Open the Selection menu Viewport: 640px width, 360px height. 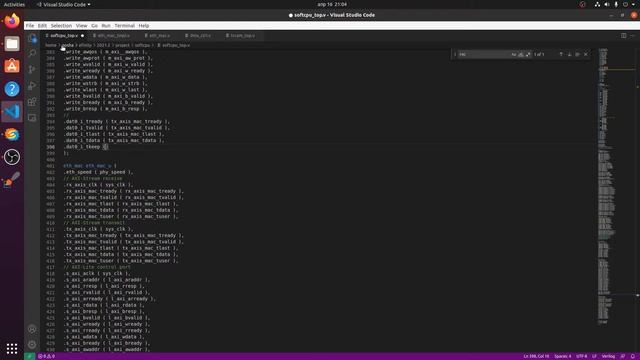(x=61, y=25)
